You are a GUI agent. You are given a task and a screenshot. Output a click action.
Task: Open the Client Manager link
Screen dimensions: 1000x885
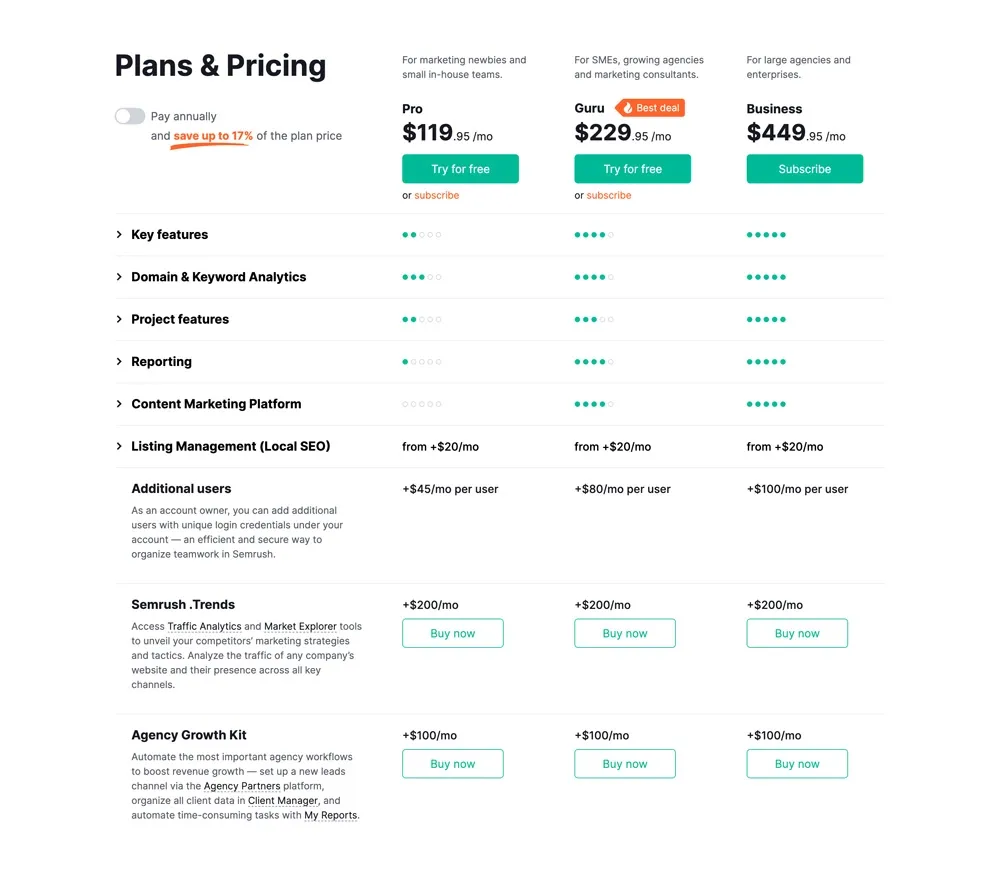coord(282,801)
